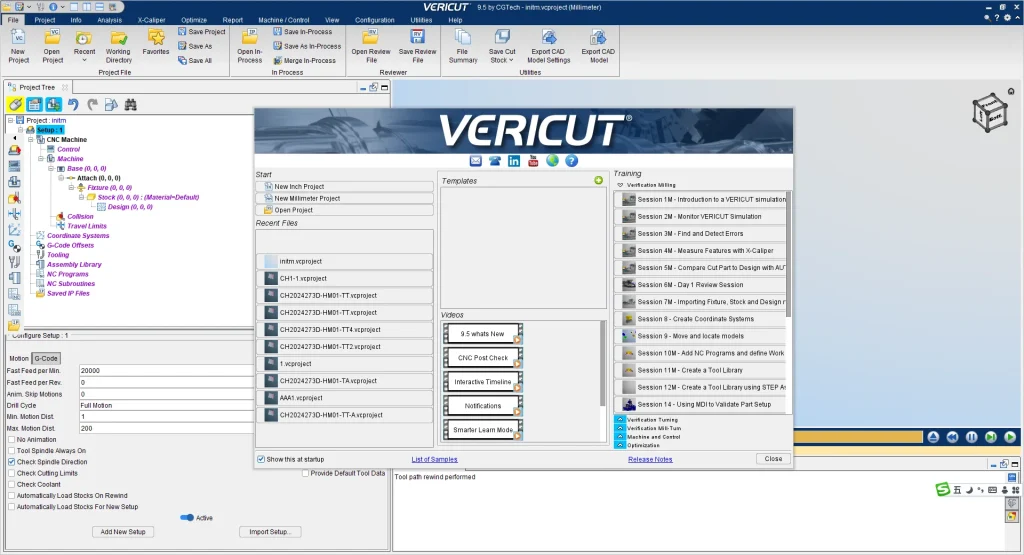Open the Optimize menu
The height and width of the screenshot is (555, 1024).
(194, 20)
